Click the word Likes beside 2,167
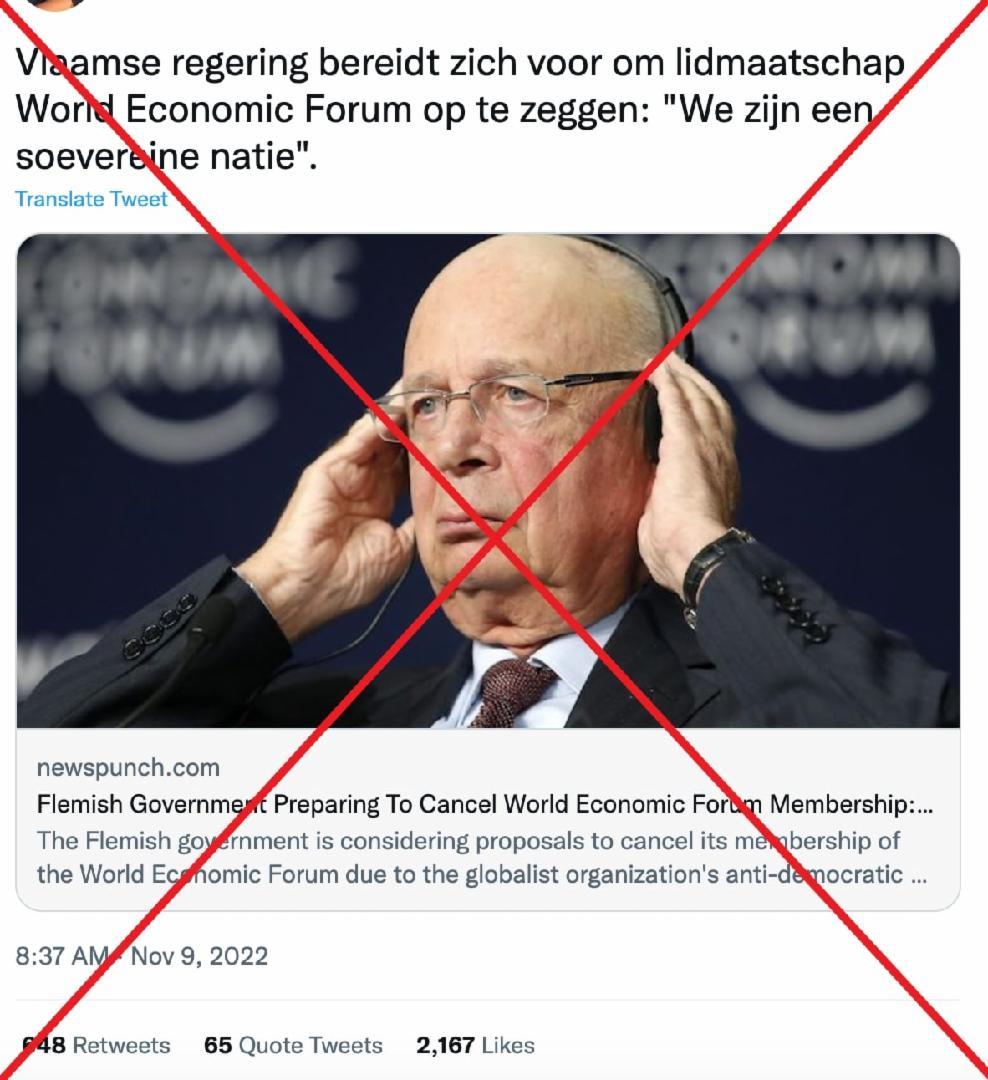The width and height of the screenshot is (988, 1080). (508, 1045)
